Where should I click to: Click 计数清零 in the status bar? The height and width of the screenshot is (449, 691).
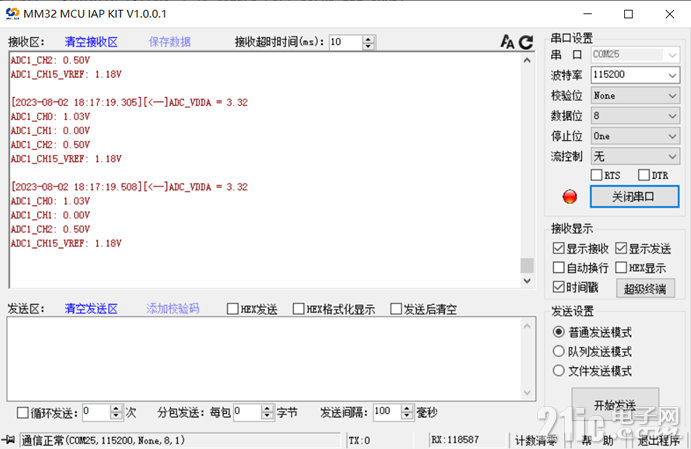536,440
